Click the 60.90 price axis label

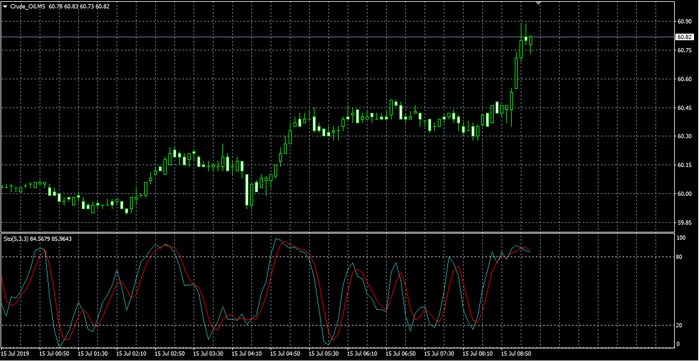(683, 21)
